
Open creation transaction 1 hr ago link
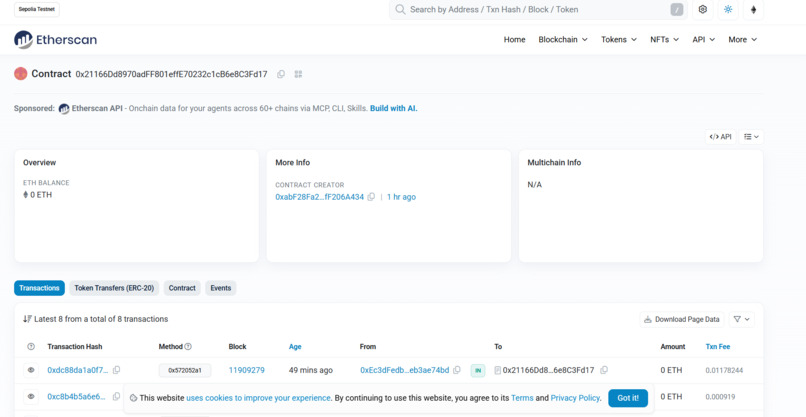pyautogui.click(x=401, y=197)
